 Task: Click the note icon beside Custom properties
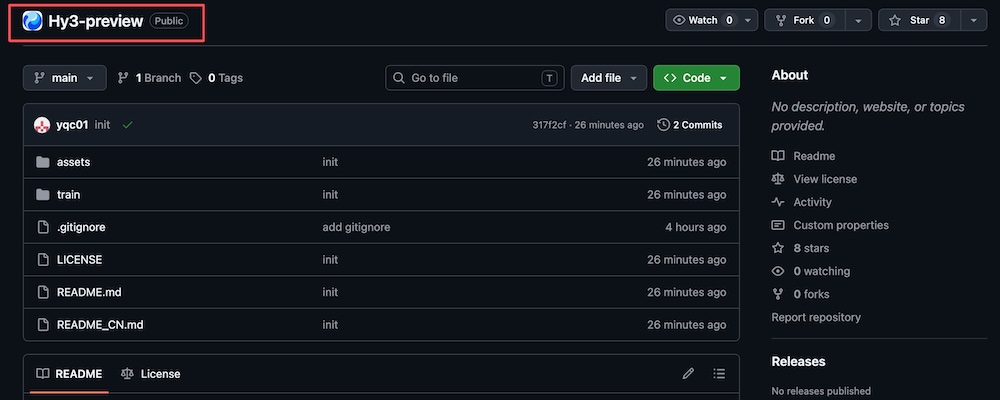pos(778,225)
